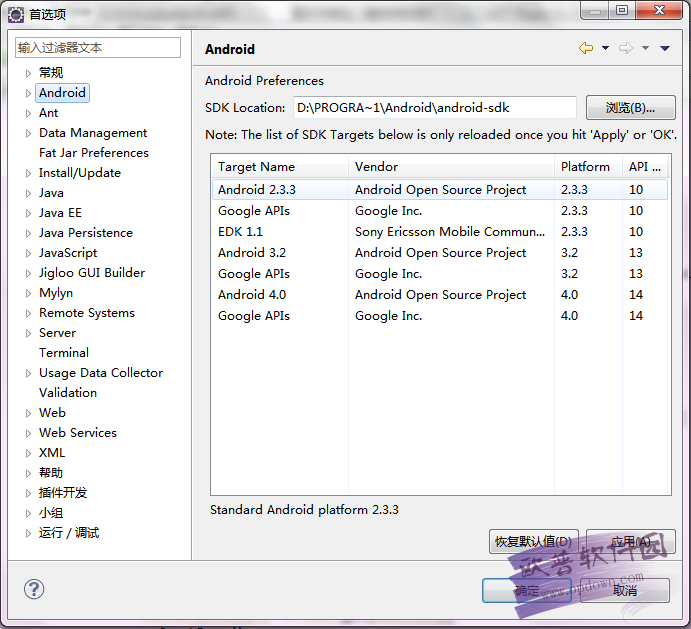
Task: Expand the Data Management node
Action: coord(28,133)
